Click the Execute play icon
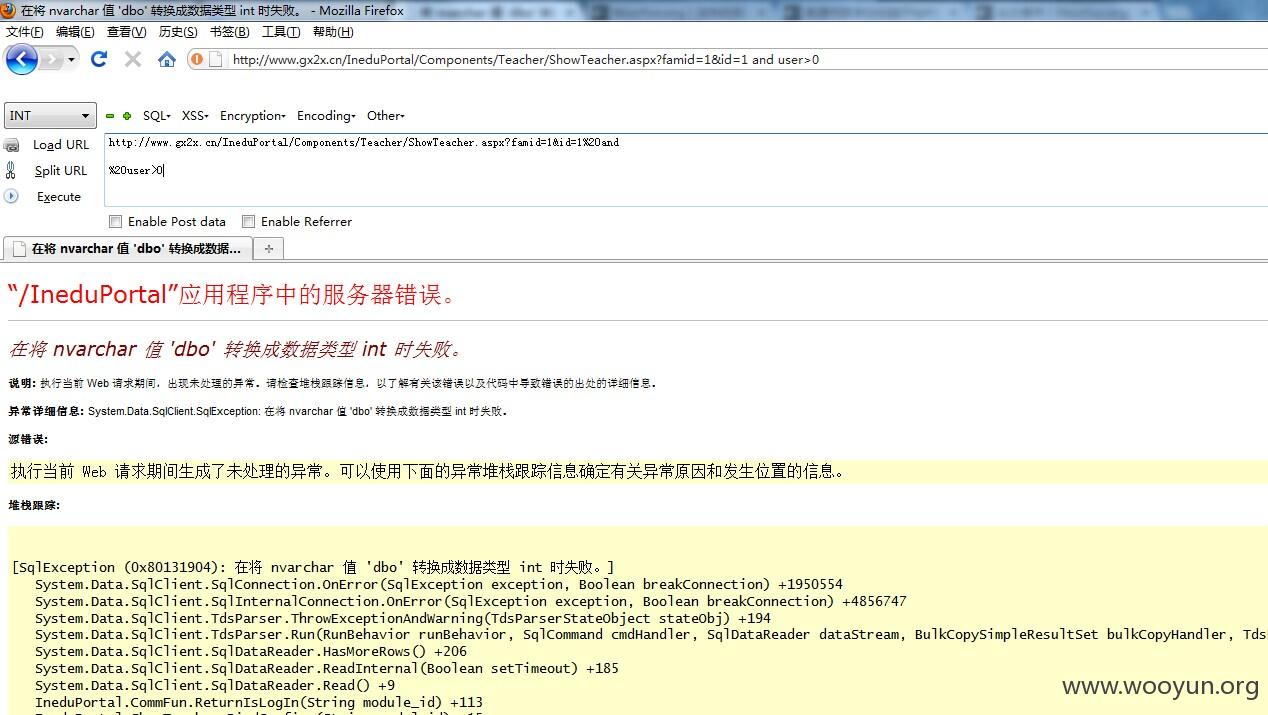 (x=11, y=196)
